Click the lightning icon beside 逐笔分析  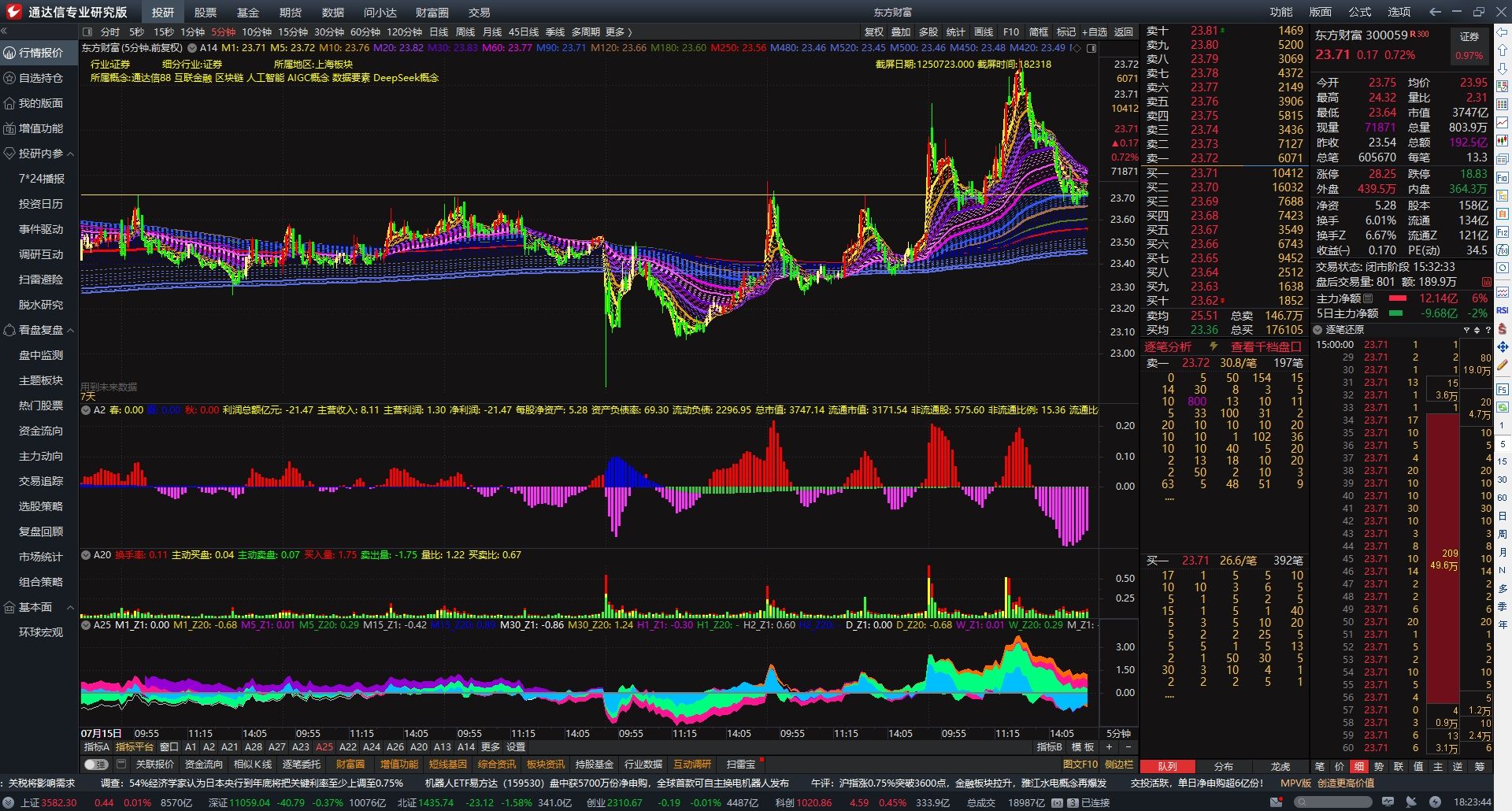1214,346
